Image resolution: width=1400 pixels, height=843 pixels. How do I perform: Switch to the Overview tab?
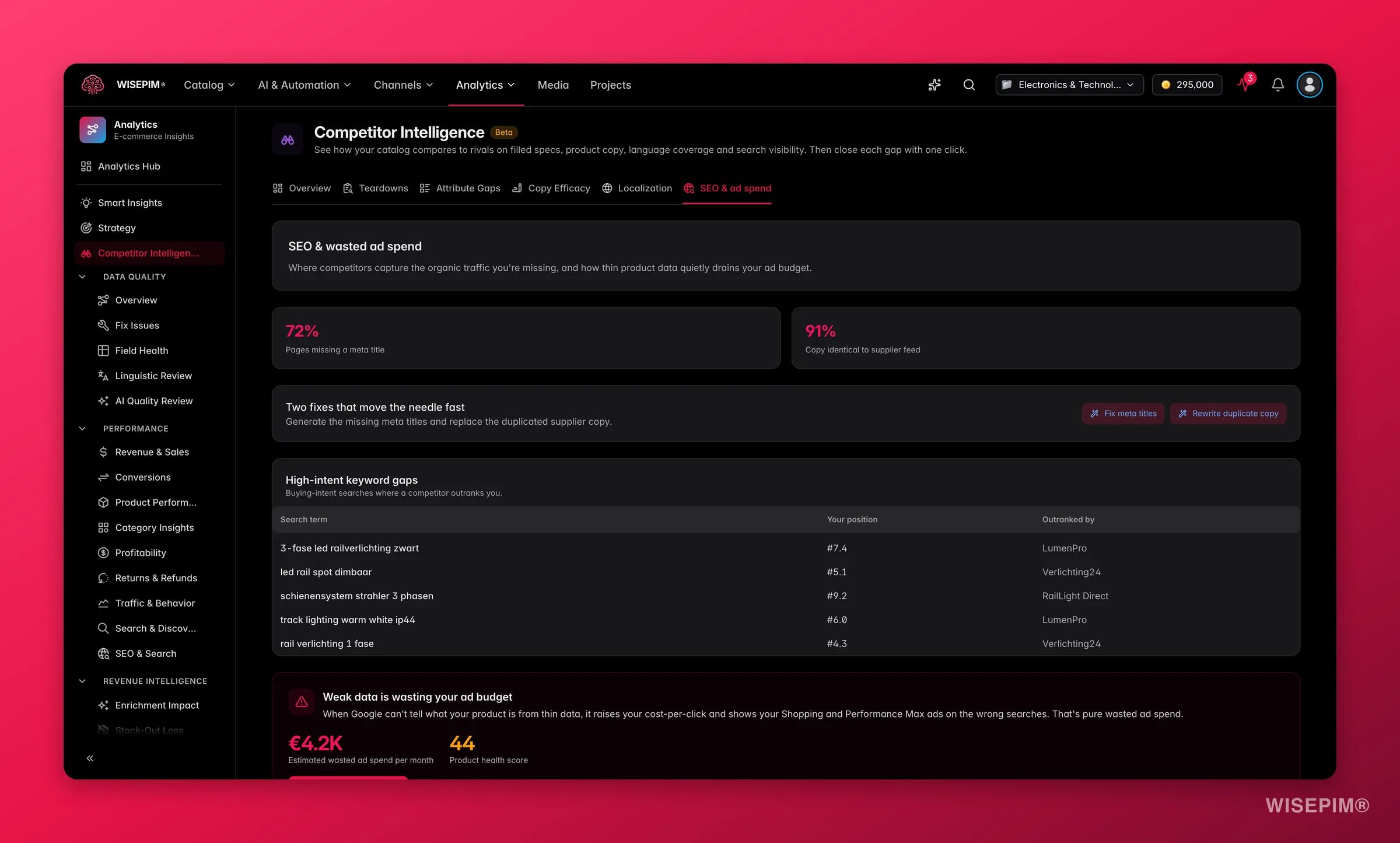coord(302,188)
